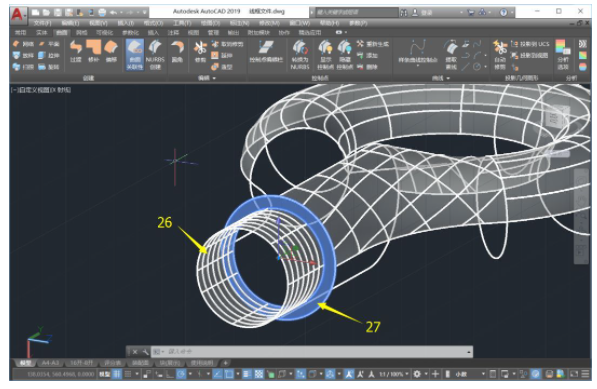
Task: Toggle NURBS Creation mode (NURBS创建)
Action: point(155,54)
